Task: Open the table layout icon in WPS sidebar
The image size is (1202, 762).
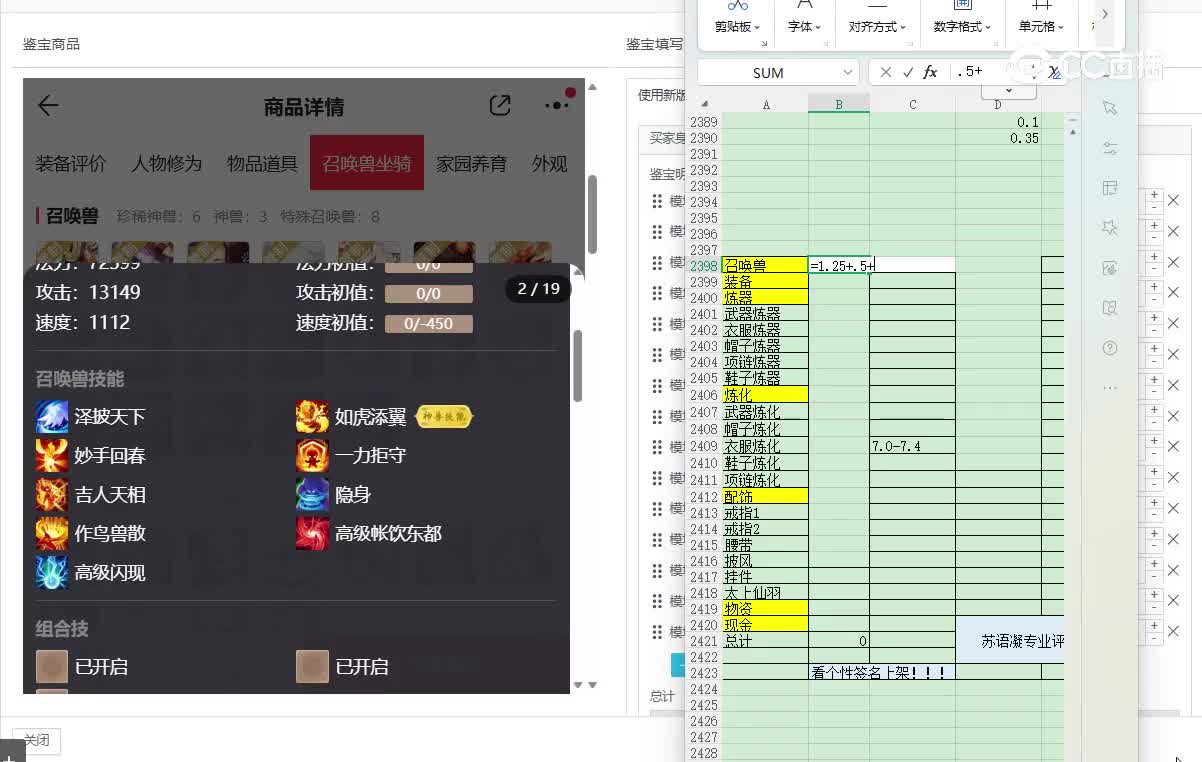Action: pos(1109,188)
